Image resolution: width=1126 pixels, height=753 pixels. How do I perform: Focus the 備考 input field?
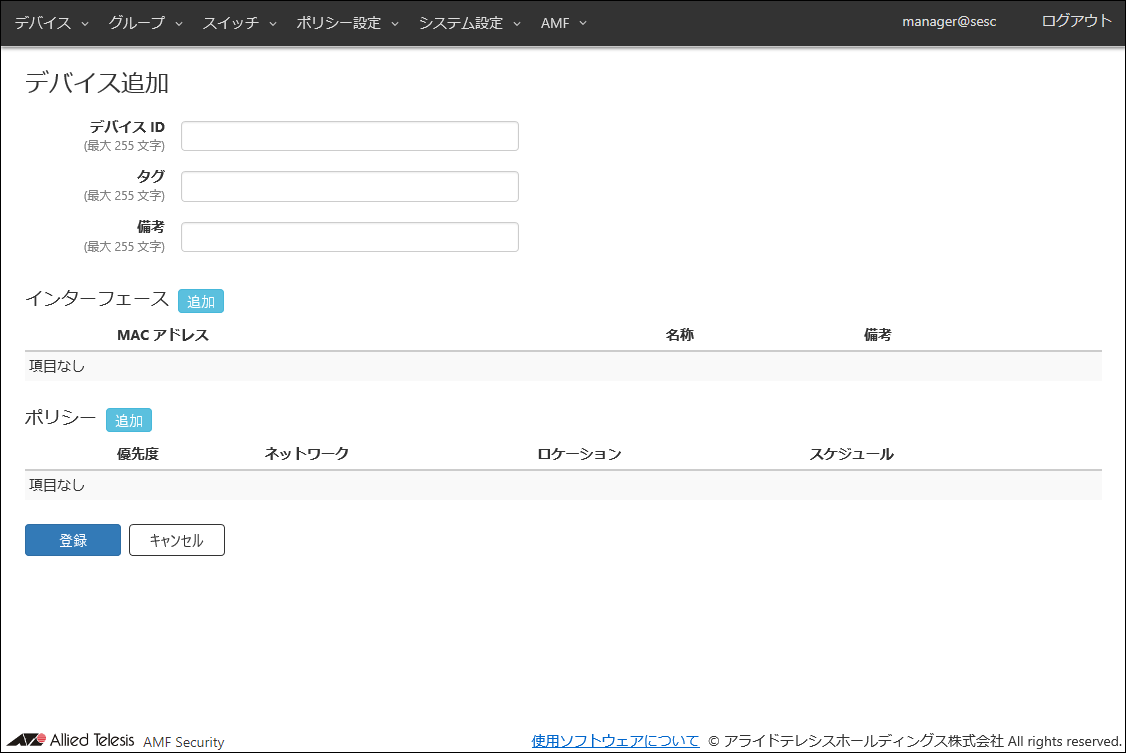pos(350,237)
